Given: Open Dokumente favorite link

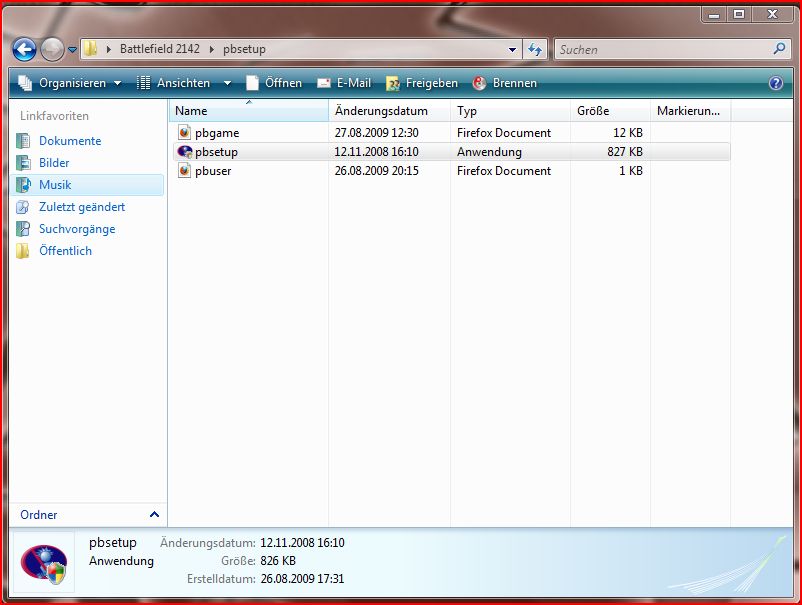Looking at the screenshot, I should [x=70, y=141].
